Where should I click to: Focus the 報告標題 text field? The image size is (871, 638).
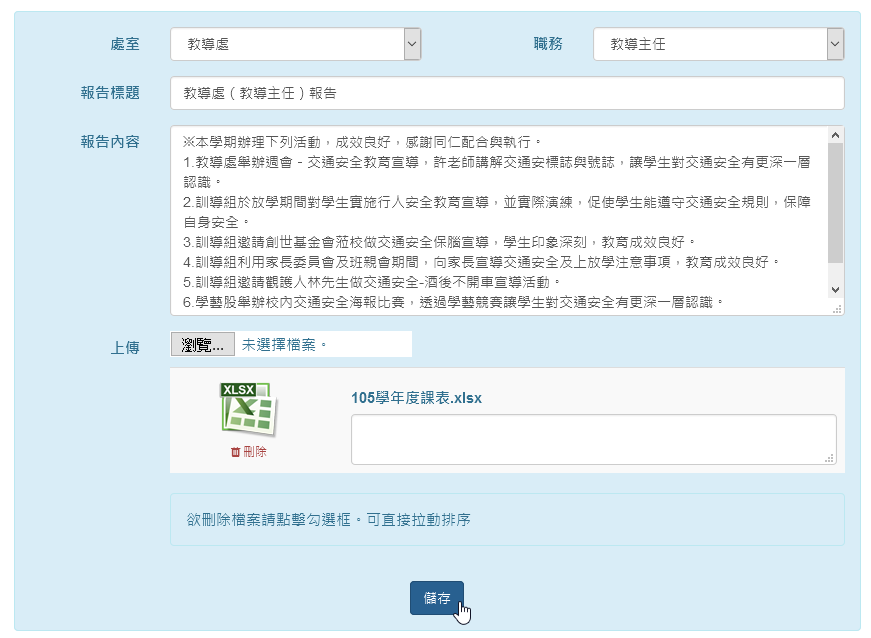(x=507, y=93)
